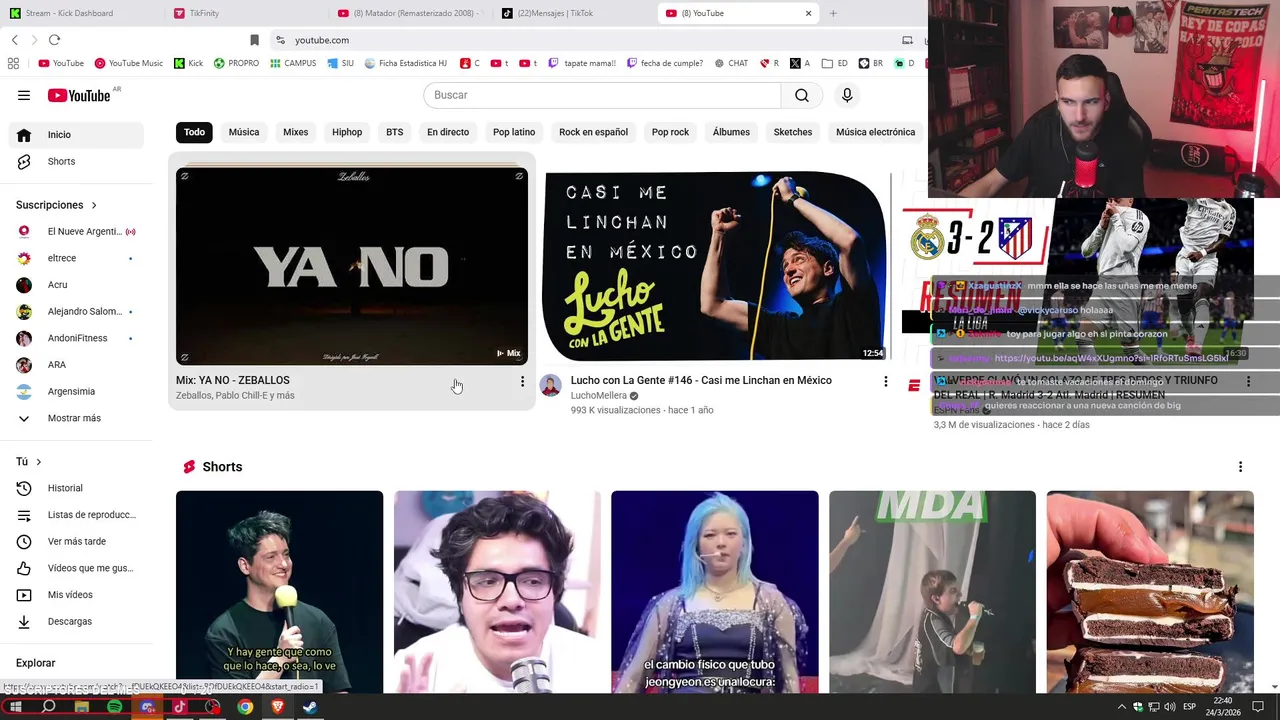The image size is (1280, 720).
Task: Open 'Ver más tarde' in sidebar
Action: tap(76, 541)
